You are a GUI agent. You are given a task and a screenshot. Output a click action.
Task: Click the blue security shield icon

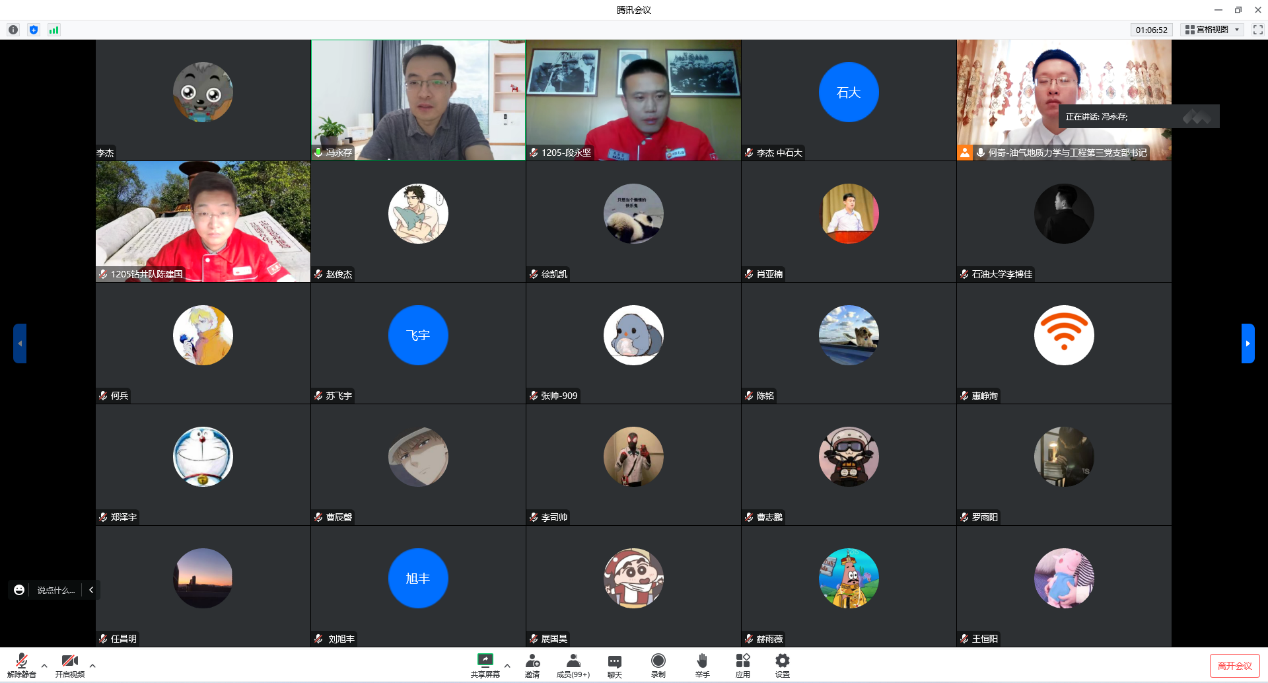pos(33,30)
